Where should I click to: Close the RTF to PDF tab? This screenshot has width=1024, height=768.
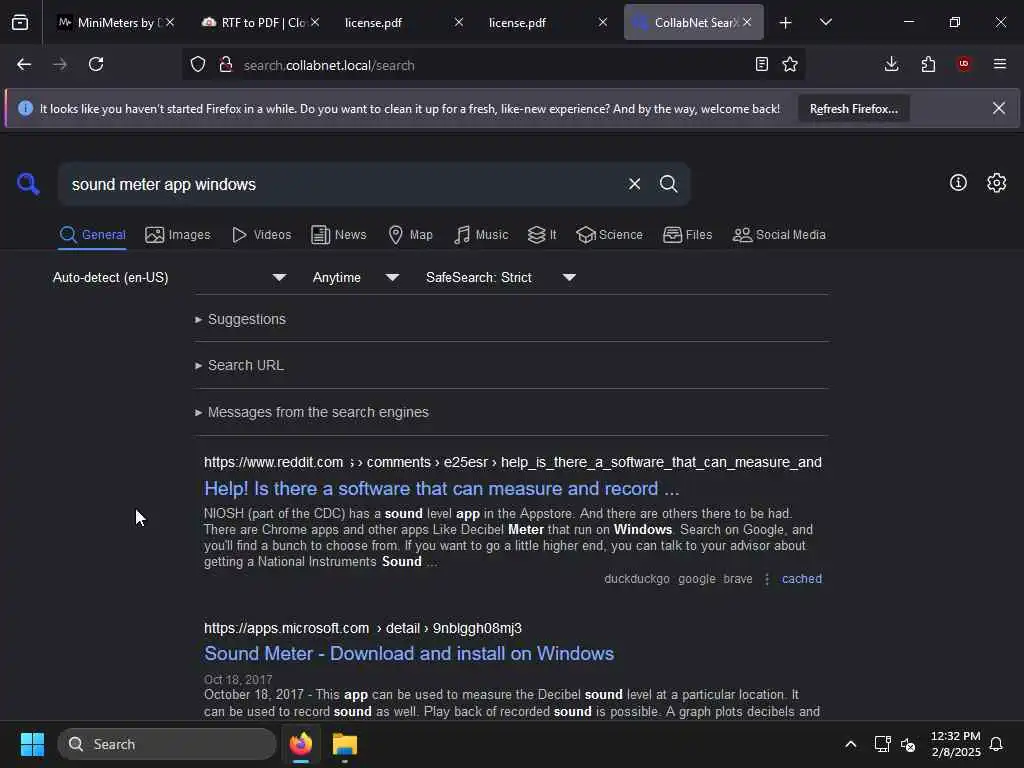[315, 22]
